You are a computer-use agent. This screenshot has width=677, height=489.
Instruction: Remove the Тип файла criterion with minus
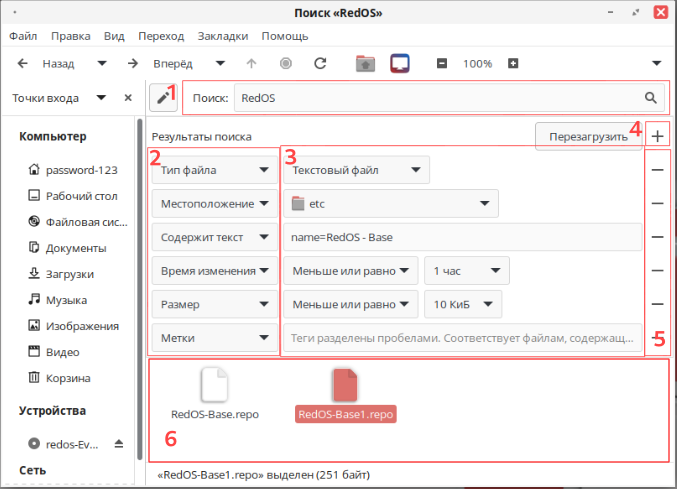(x=658, y=170)
